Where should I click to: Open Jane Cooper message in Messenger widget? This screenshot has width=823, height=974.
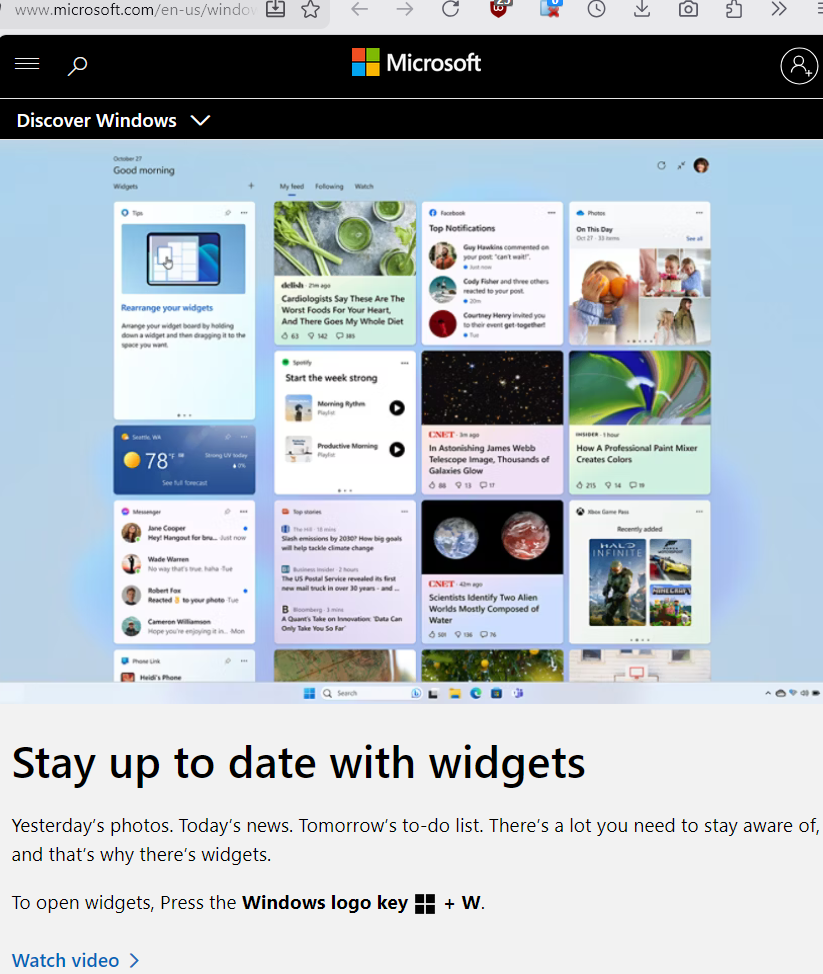point(184,532)
